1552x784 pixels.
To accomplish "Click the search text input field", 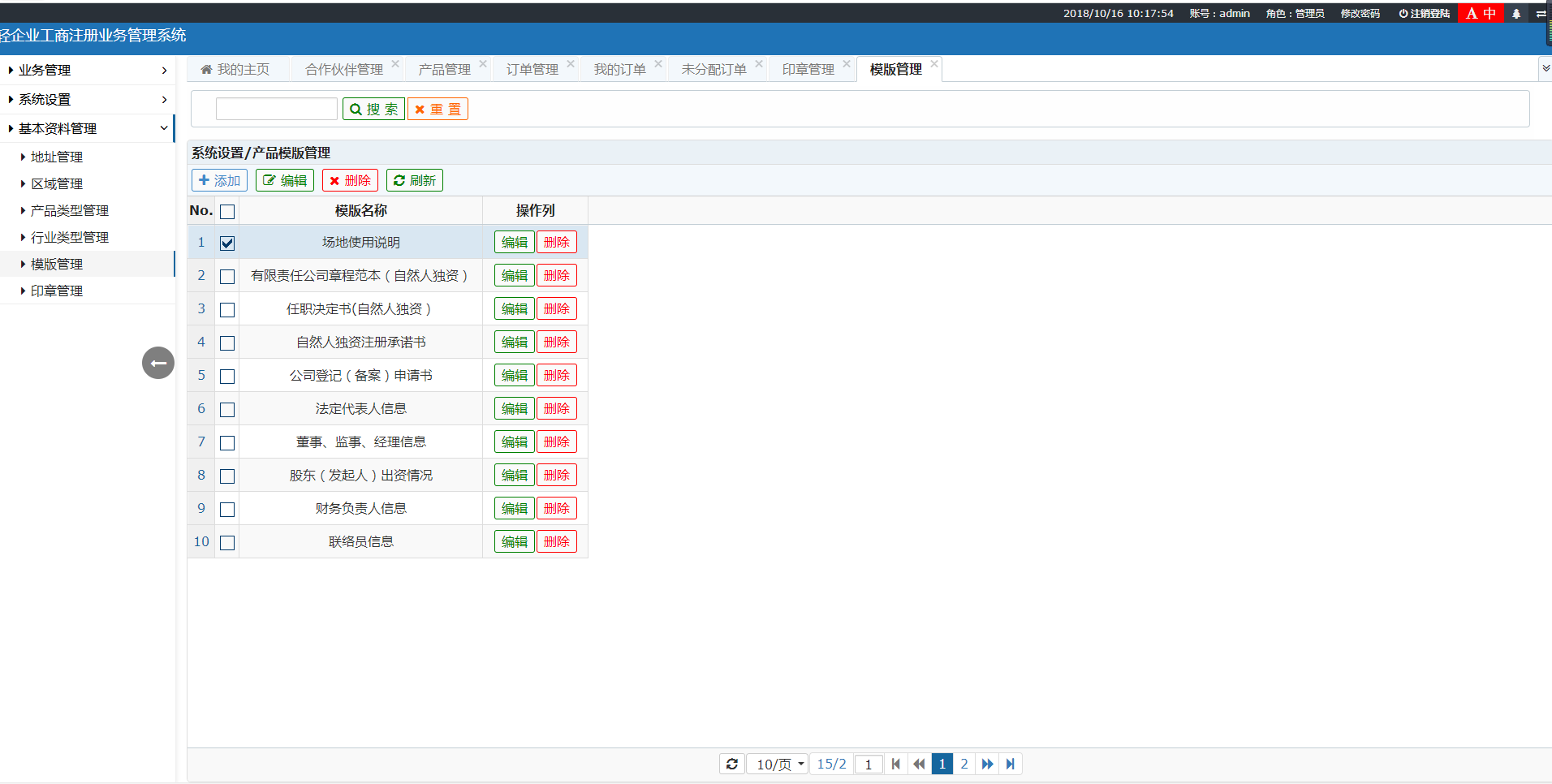I will [276, 109].
